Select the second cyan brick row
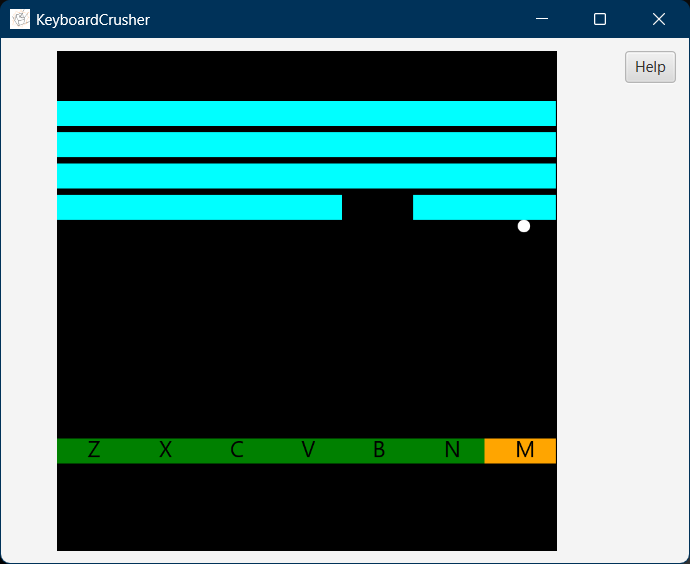 306,145
